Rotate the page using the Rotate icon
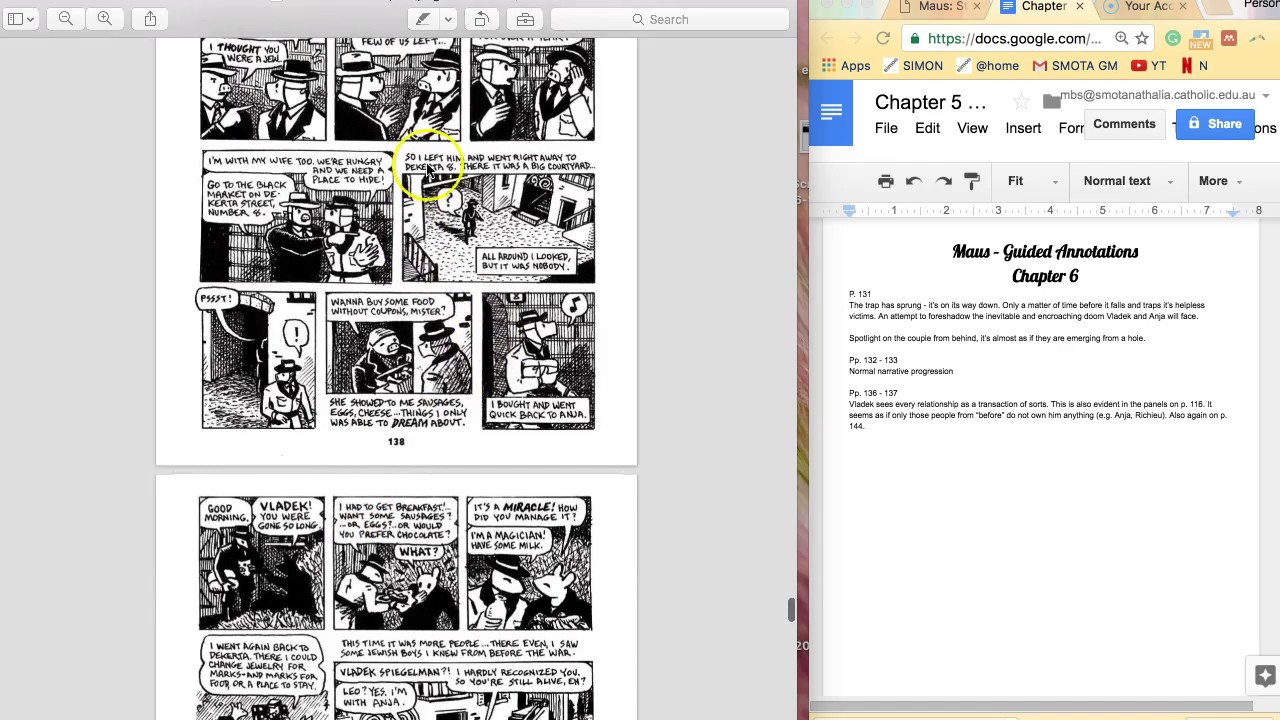The image size is (1280, 720). pyautogui.click(x=481, y=19)
